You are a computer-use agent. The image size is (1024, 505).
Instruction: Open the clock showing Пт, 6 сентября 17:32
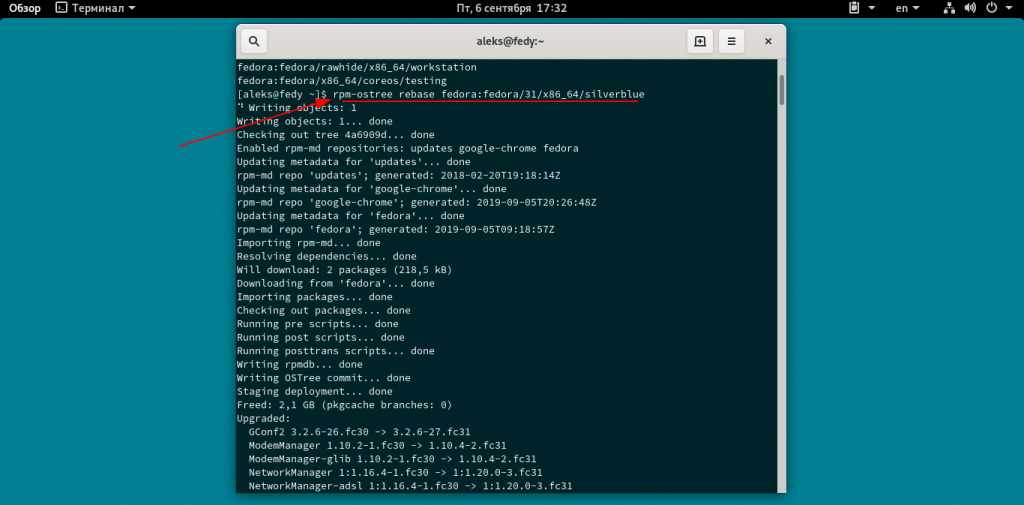pos(511,8)
